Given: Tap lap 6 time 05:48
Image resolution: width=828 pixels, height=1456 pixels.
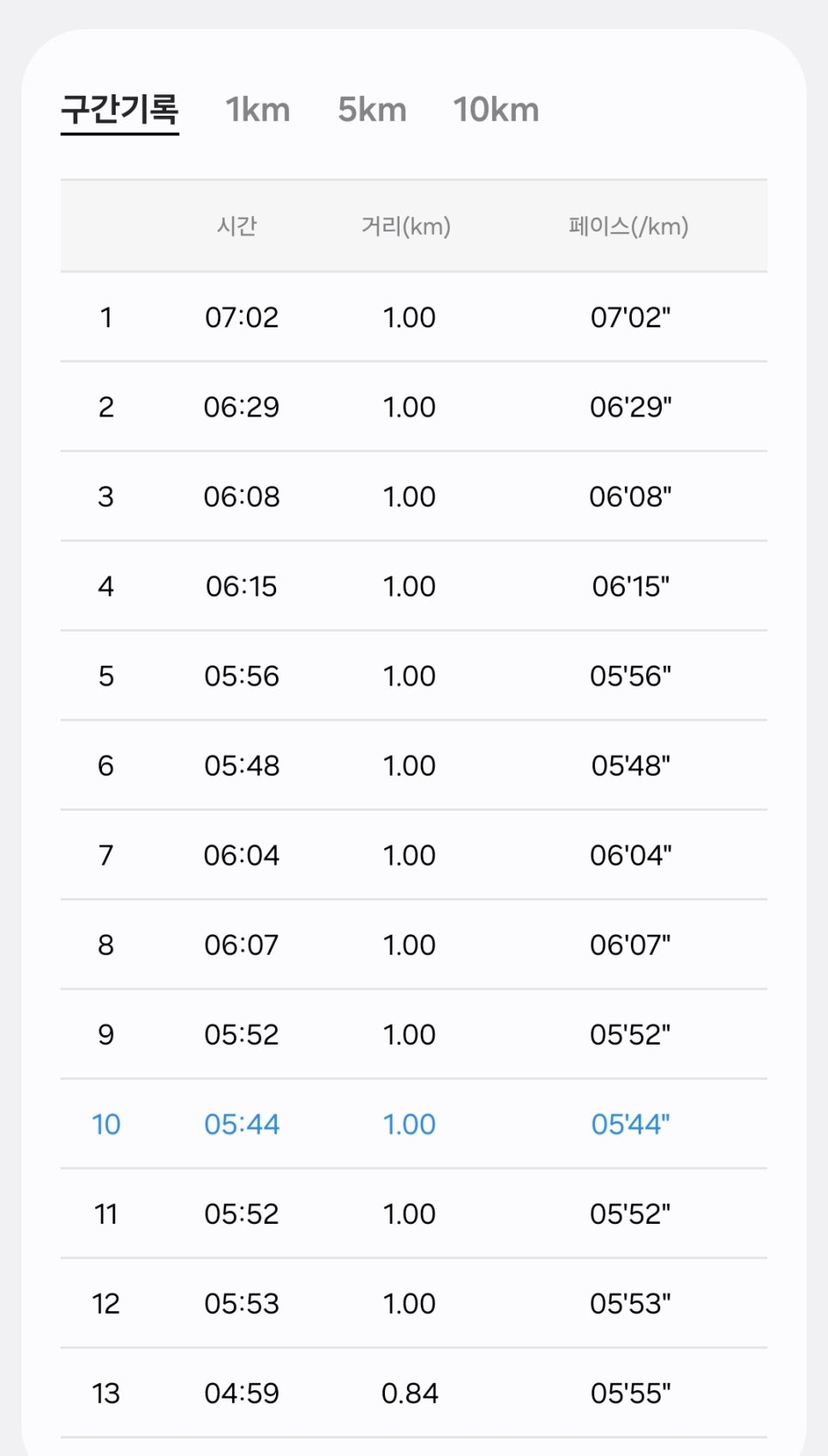Looking at the screenshot, I should coord(242,766).
